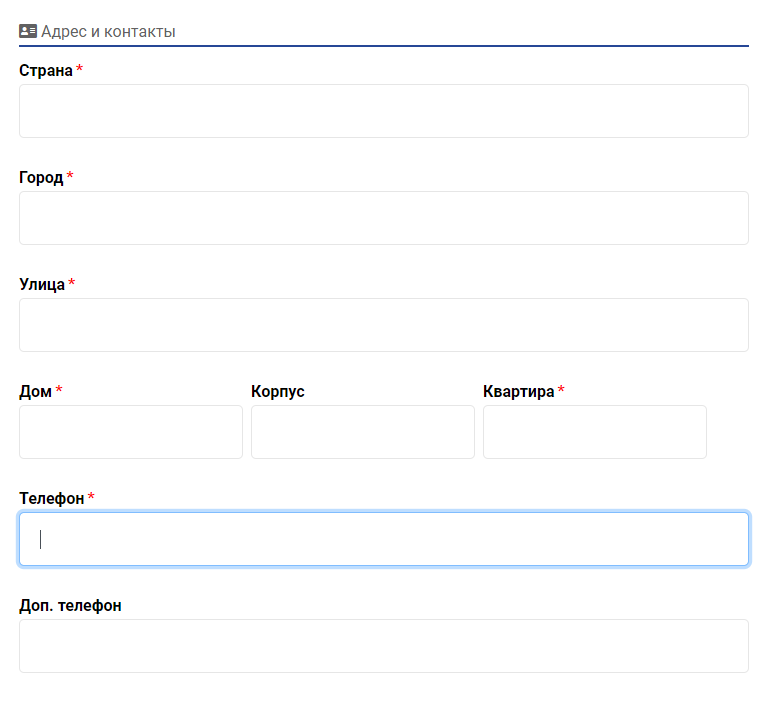Image resolution: width=776 pixels, height=702 pixels.
Task: Click inside the focused Телефон field
Action: (383, 539)
